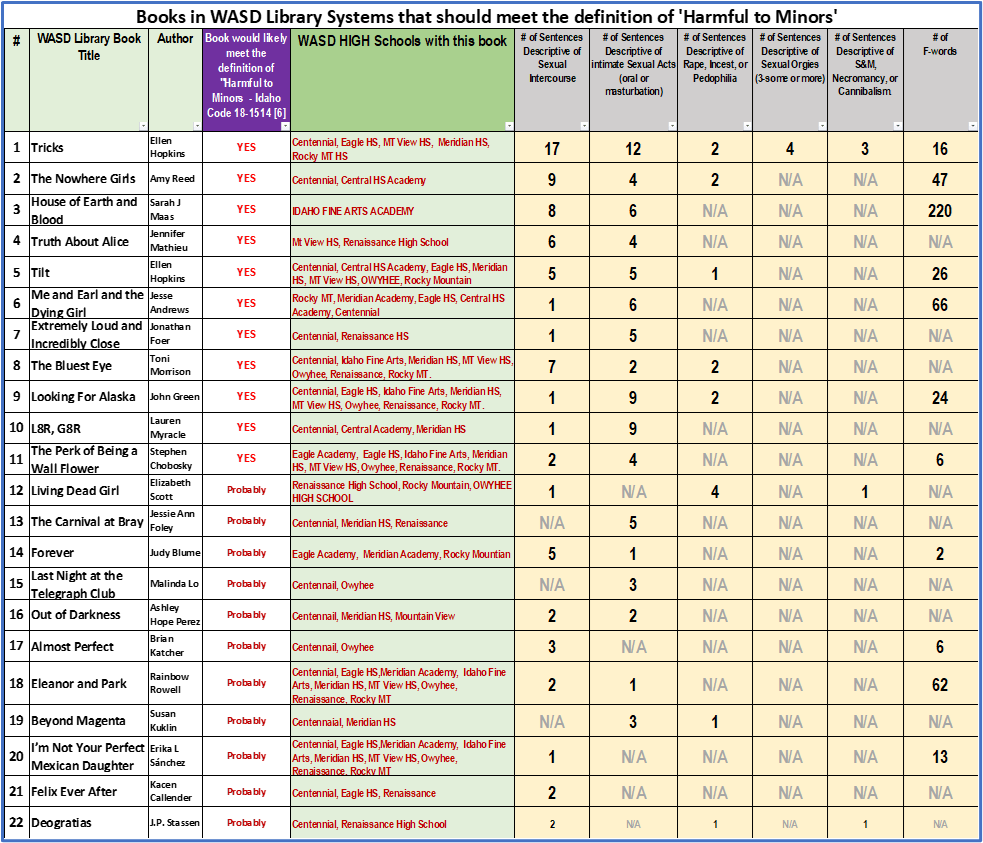Select the 'Felix Ever After' title cell
This screenshot has width=983, height=843.
tap(88, 792)
